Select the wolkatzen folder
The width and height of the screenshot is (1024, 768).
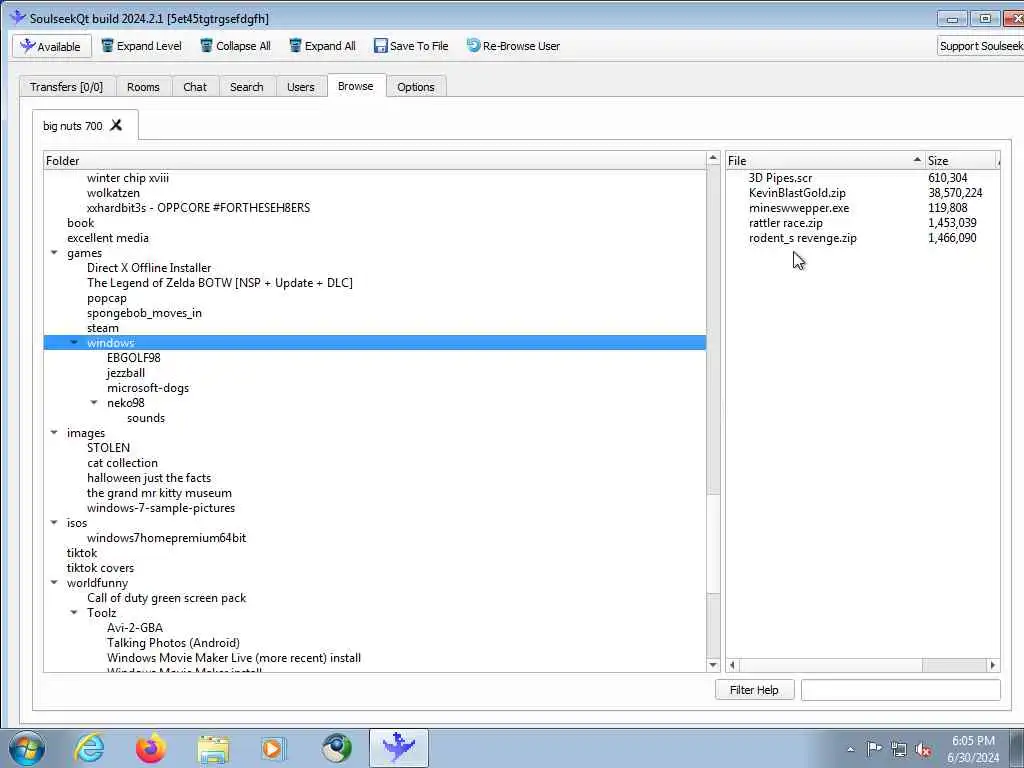tap(113, 193)
